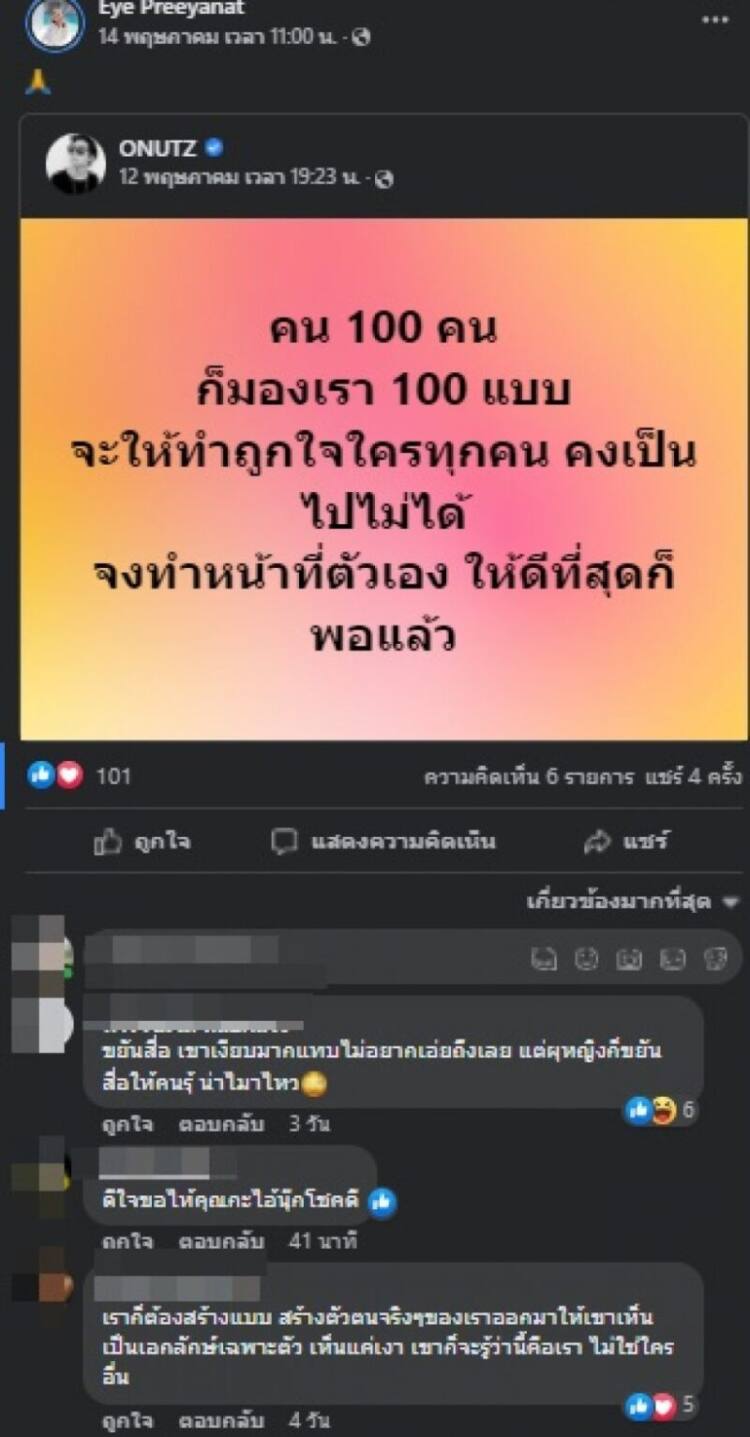Open the quoted text image with gradient background
The image size is (750, 1437).
tap(384, 480)
